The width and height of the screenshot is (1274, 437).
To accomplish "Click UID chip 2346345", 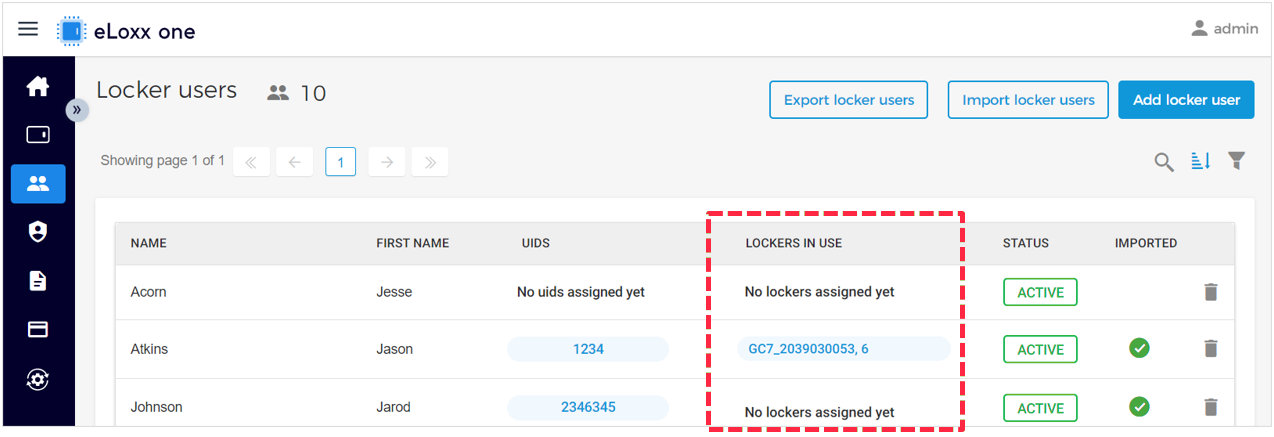I will tap(588, 407).
